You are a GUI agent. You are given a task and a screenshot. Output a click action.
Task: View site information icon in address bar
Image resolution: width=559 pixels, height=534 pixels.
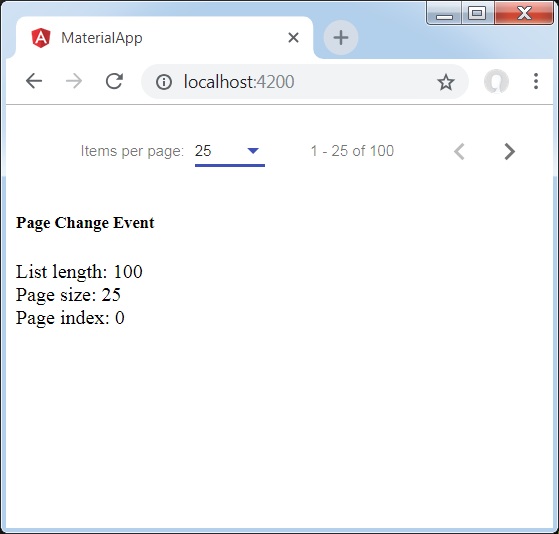click(x=164, y=82)
